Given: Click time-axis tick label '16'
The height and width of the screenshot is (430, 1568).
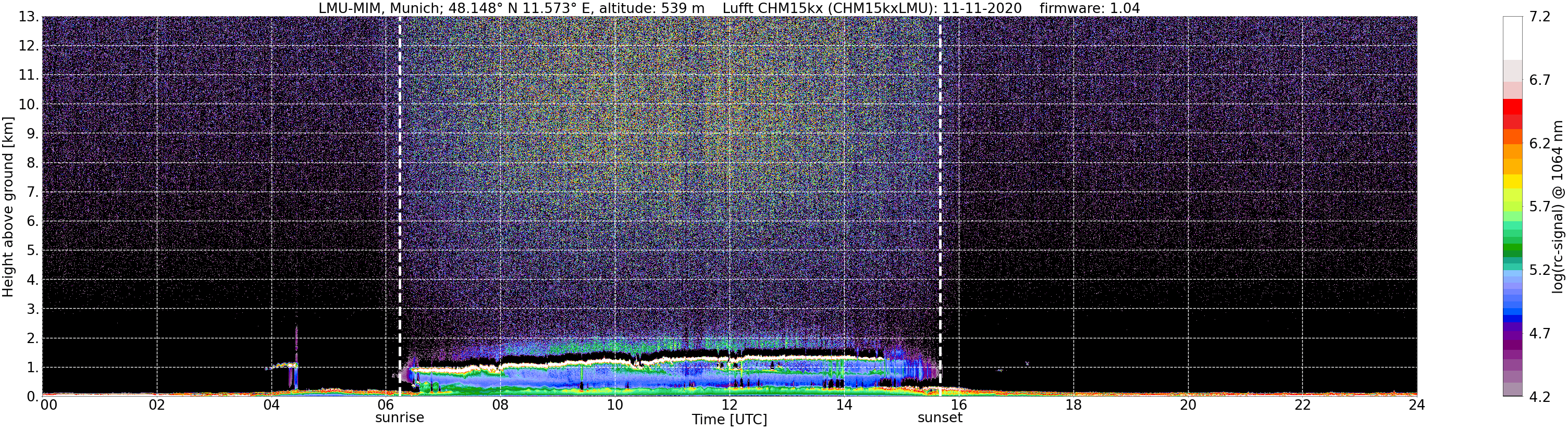Looking at the screenshot, I should pos(959,405).
